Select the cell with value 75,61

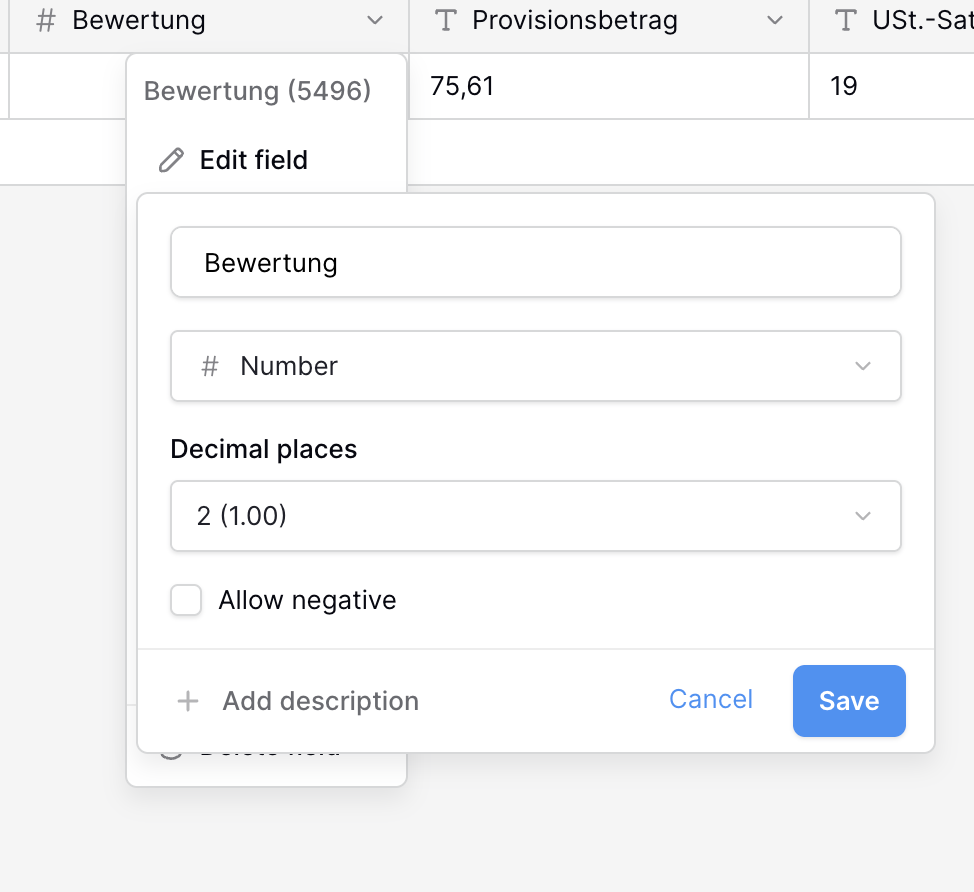(x=608, y=86)
